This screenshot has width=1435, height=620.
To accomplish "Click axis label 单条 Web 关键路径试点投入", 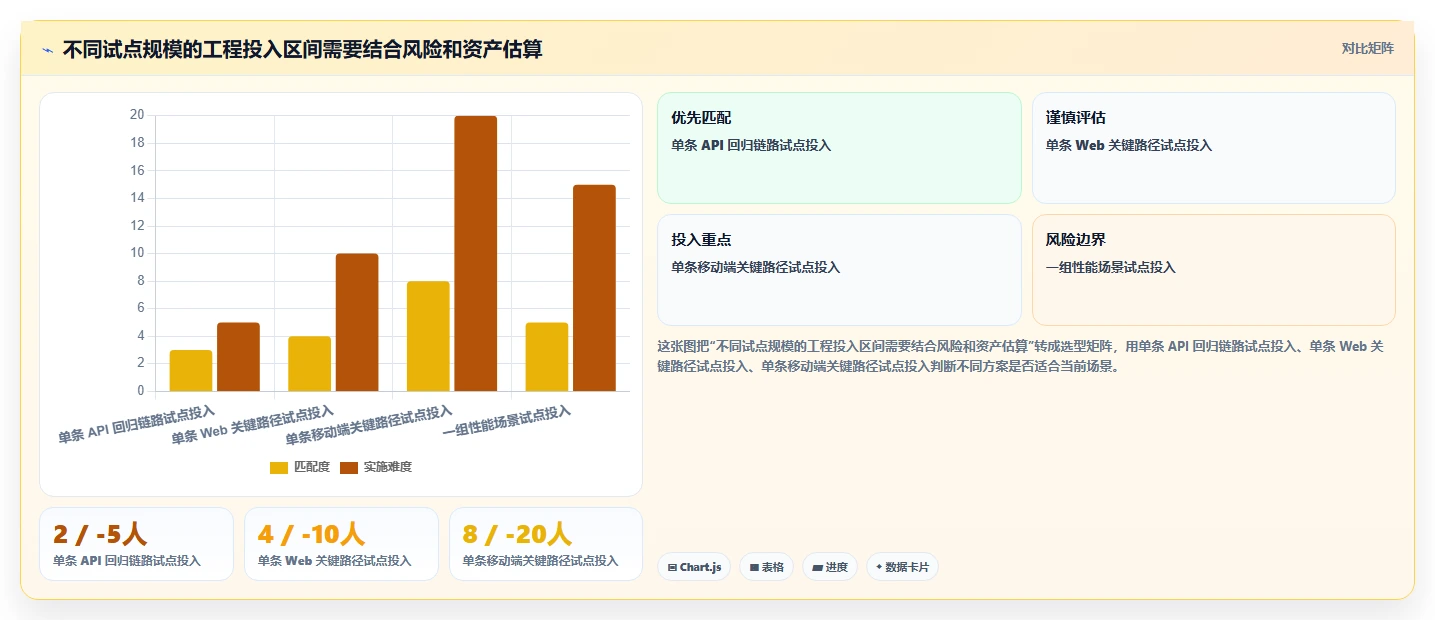I will click(253, 425).
